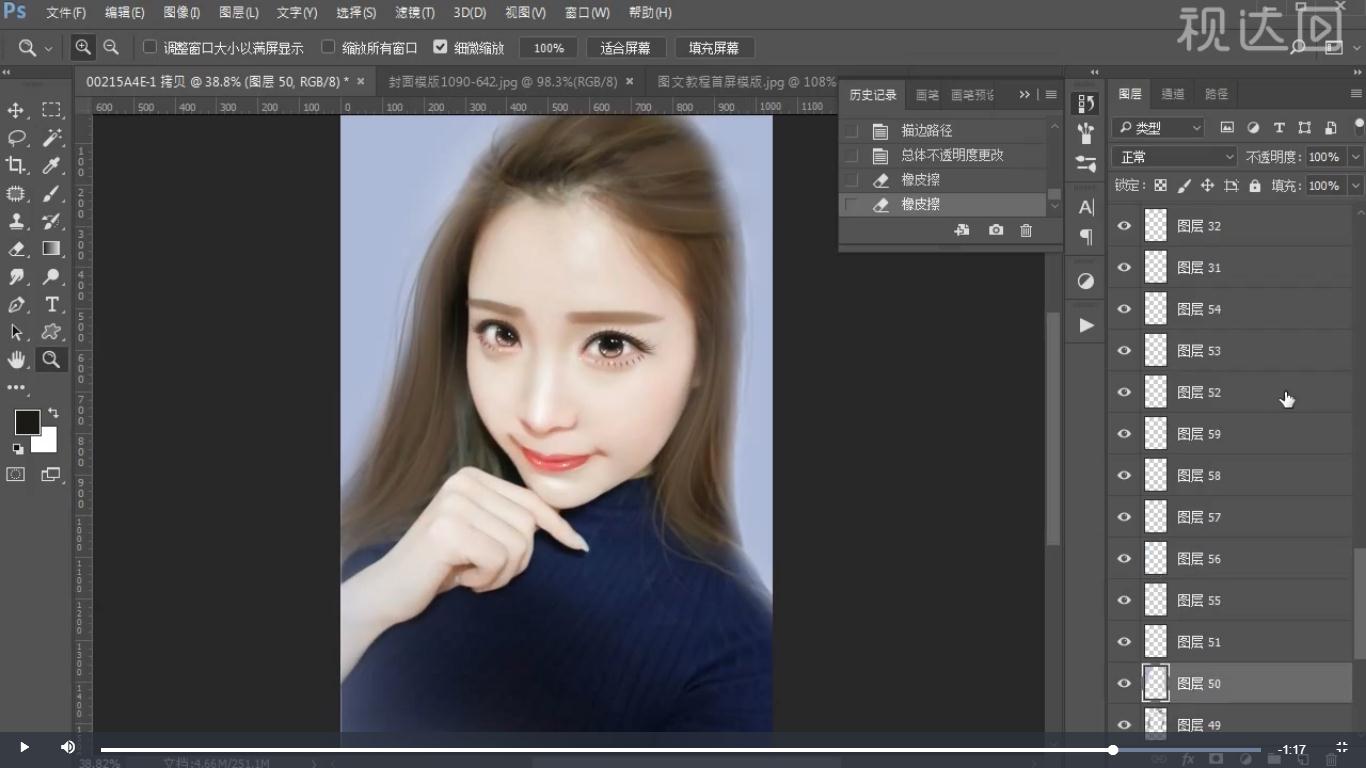Open the Actions panel play icon
1366x768 pixels.
[1086, 325]
